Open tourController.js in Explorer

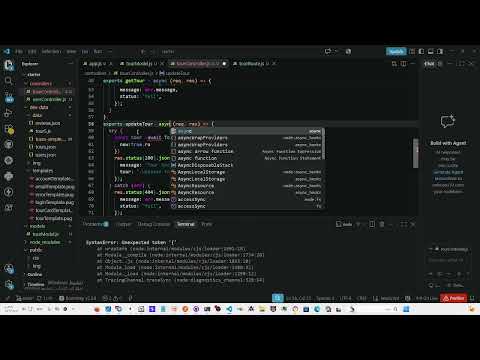[x=47, y=91]
